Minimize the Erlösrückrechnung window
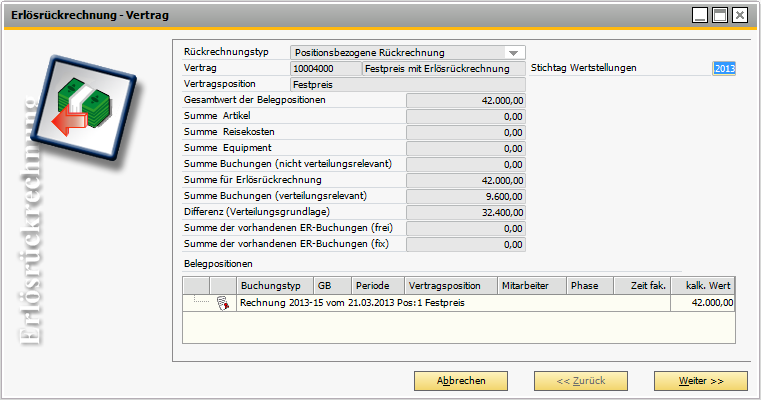 [x=700, y=16]
